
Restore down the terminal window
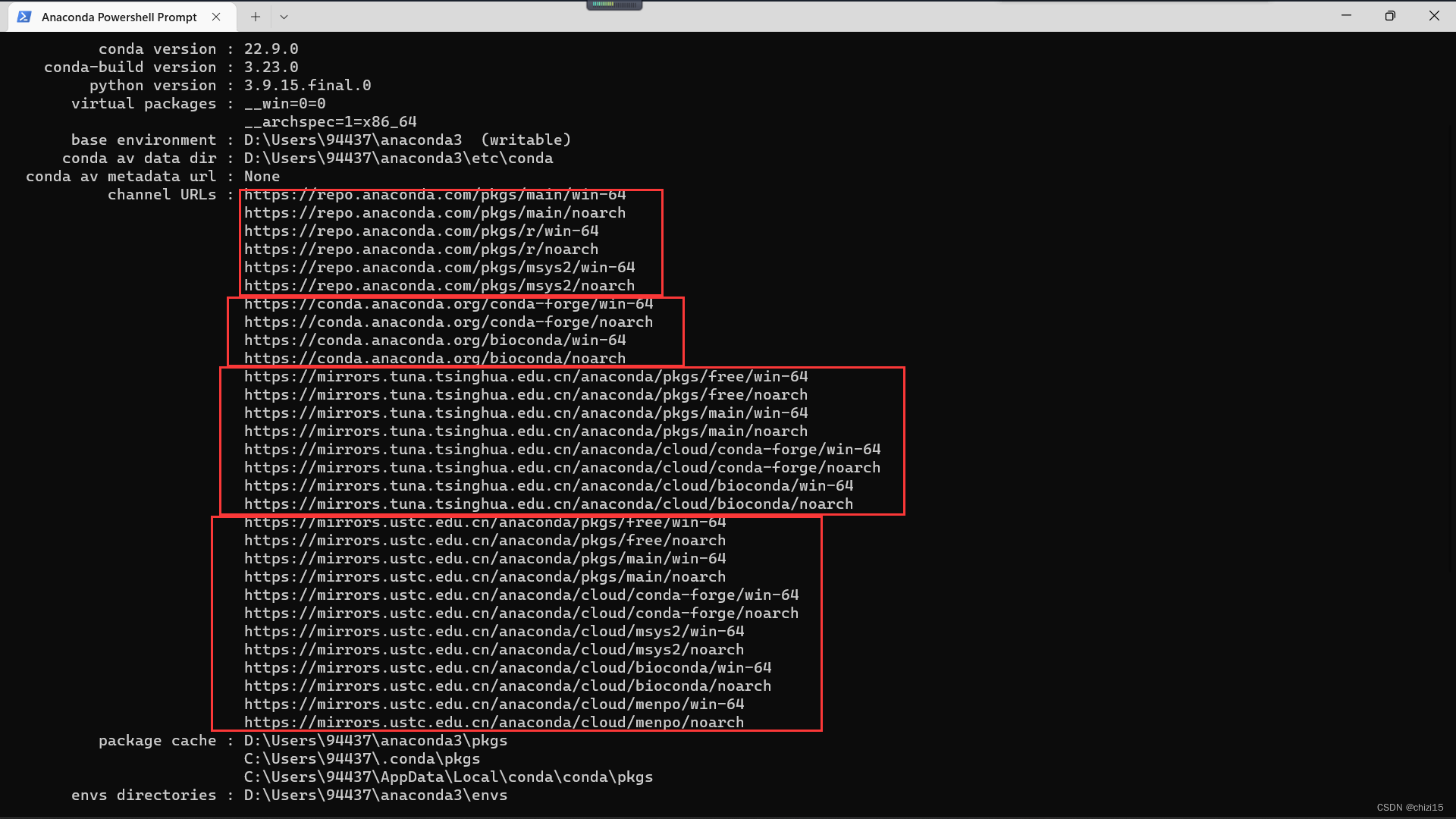[x=1390, y=15]
